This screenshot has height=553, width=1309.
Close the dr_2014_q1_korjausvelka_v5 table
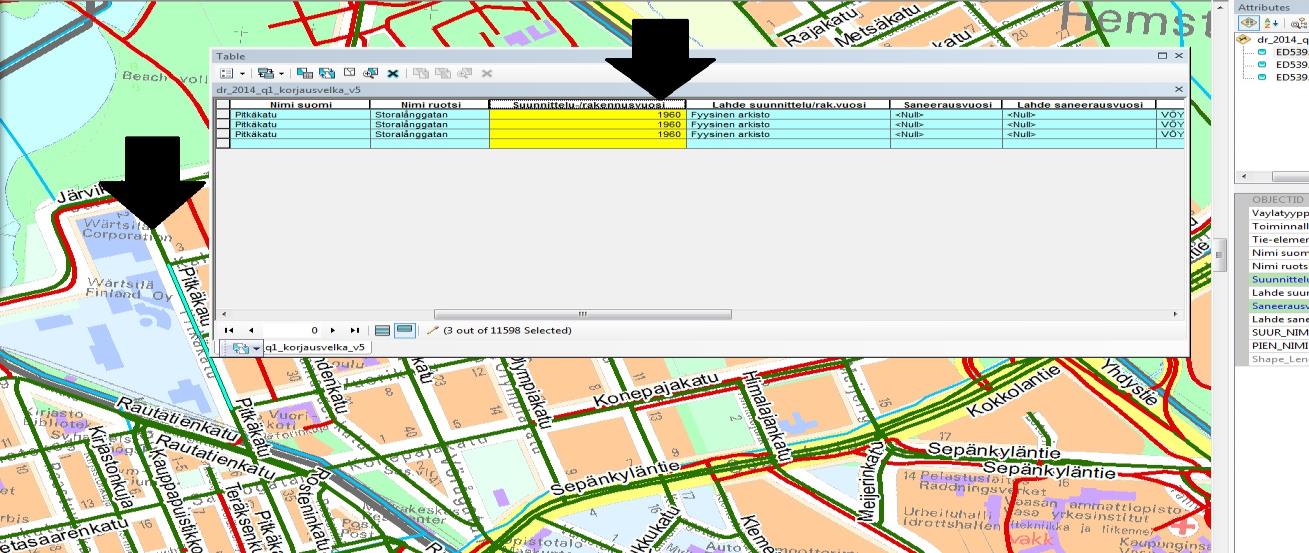tap(1179, 89)
